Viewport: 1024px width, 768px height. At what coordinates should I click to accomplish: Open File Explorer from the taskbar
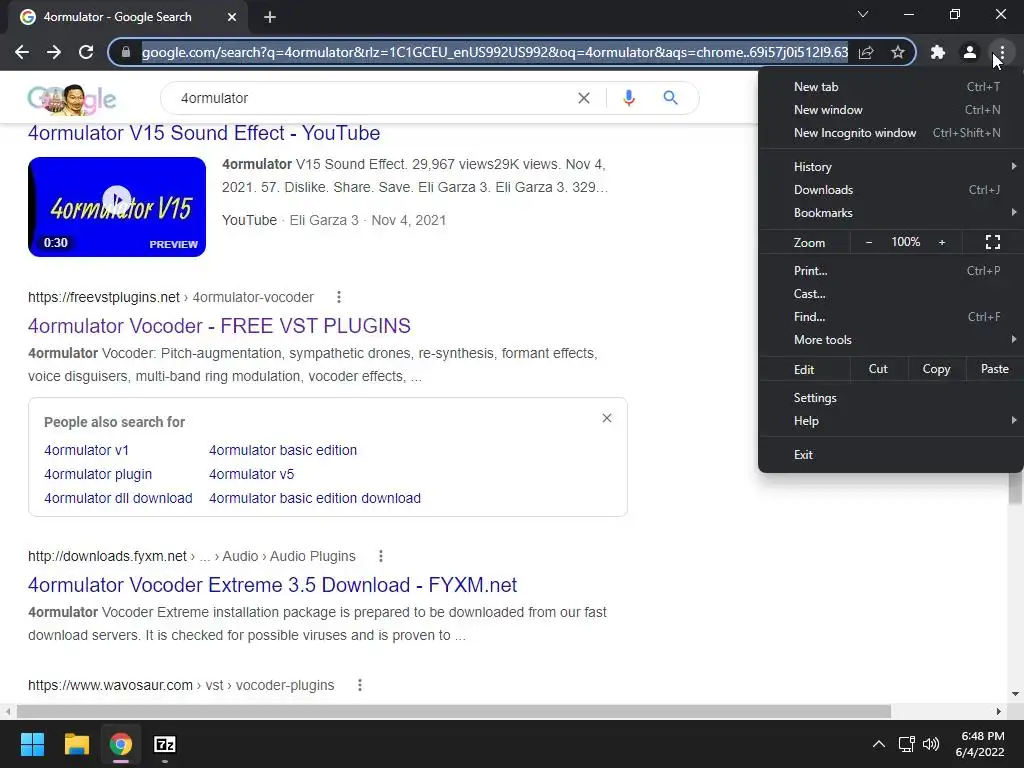pyautogui.click(x=76, y=744)
